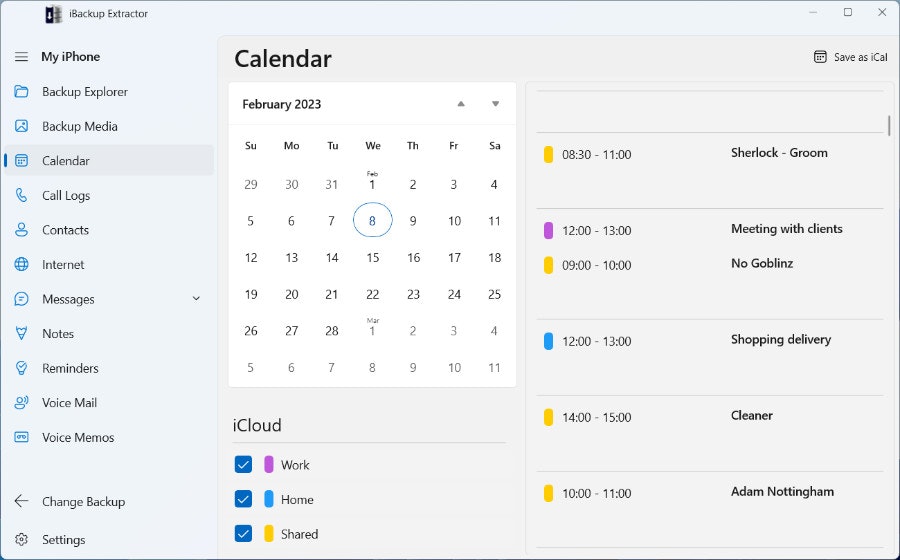
Task: Click the Messages chat bubble icon
Action: 21,299
